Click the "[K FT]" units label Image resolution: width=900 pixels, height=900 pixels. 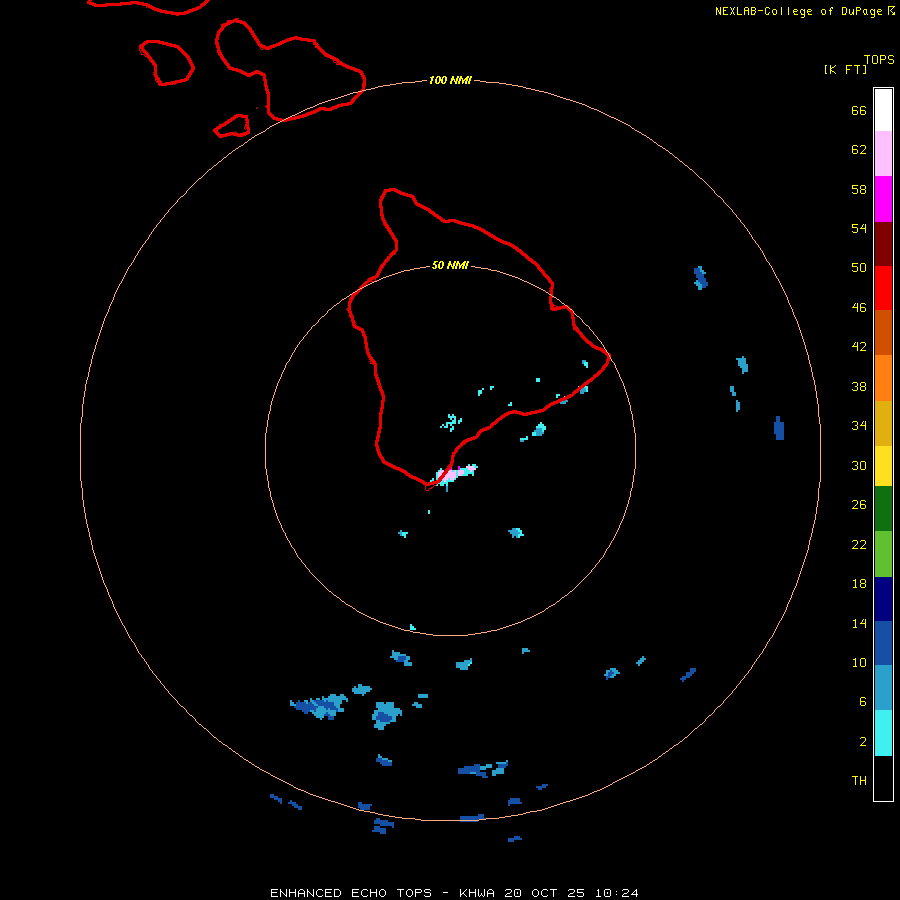(x=845, y=69)
